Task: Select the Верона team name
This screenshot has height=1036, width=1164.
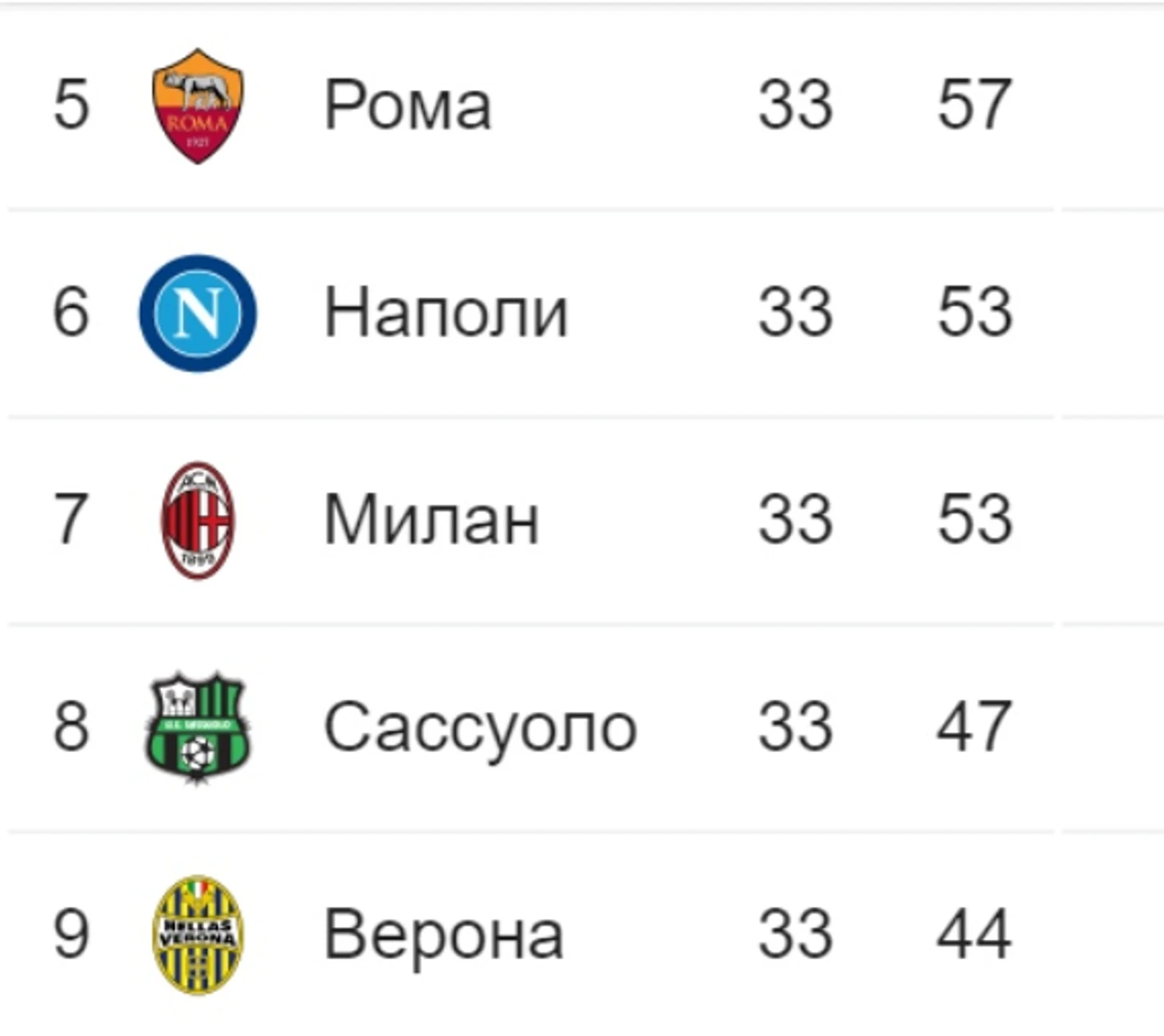Action: click(x=444, y=935)
